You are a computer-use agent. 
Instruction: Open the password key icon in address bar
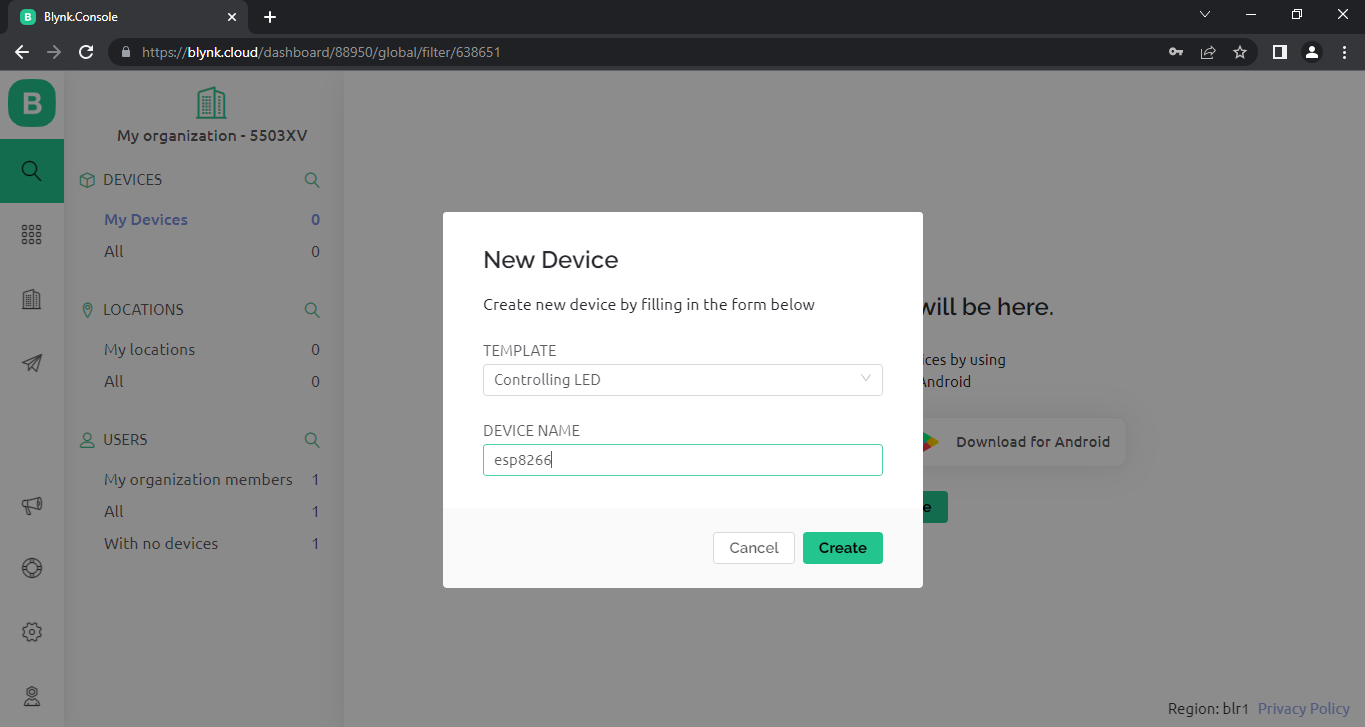[1176, 52]
